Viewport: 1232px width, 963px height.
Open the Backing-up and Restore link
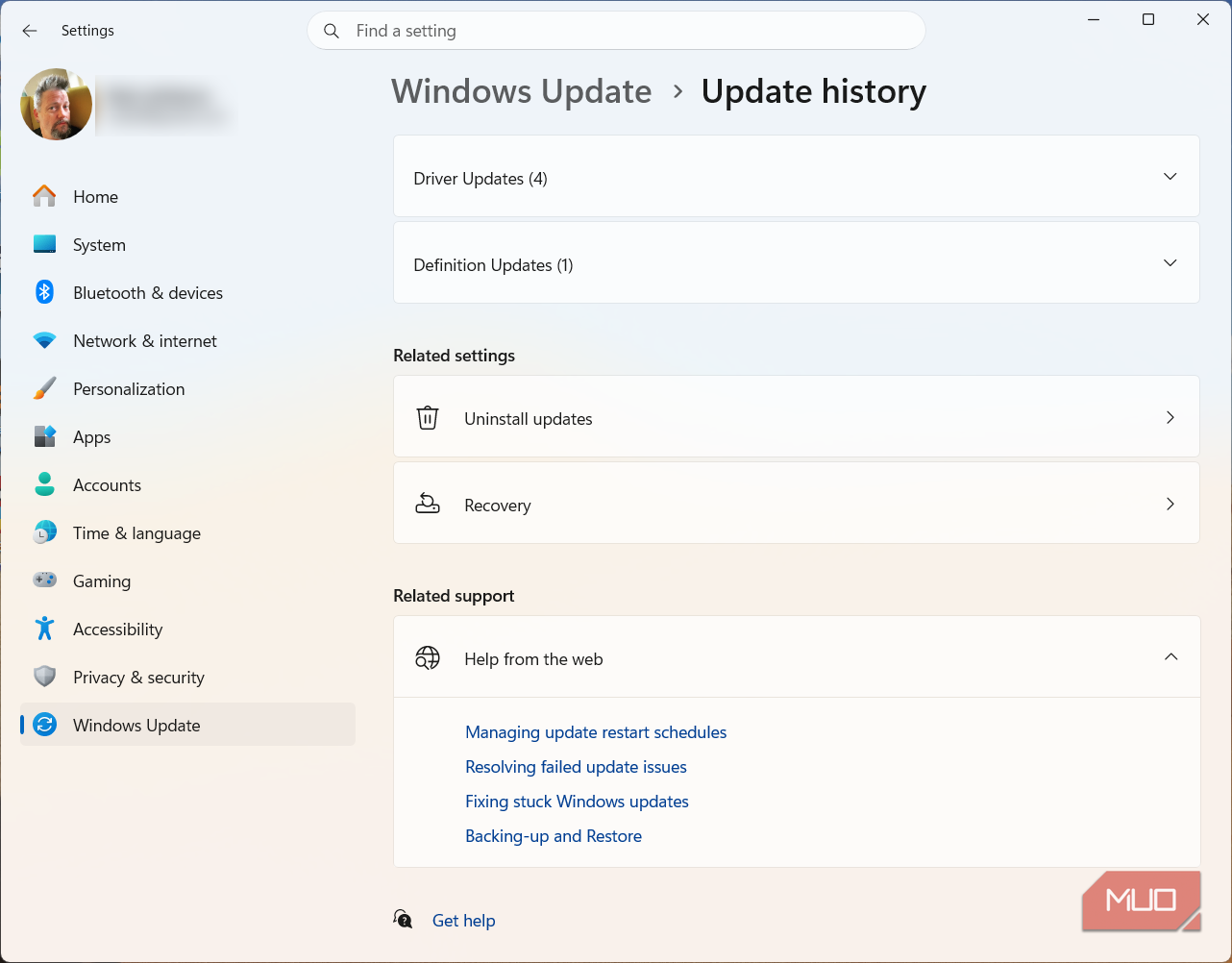click(x=554, y=836)
